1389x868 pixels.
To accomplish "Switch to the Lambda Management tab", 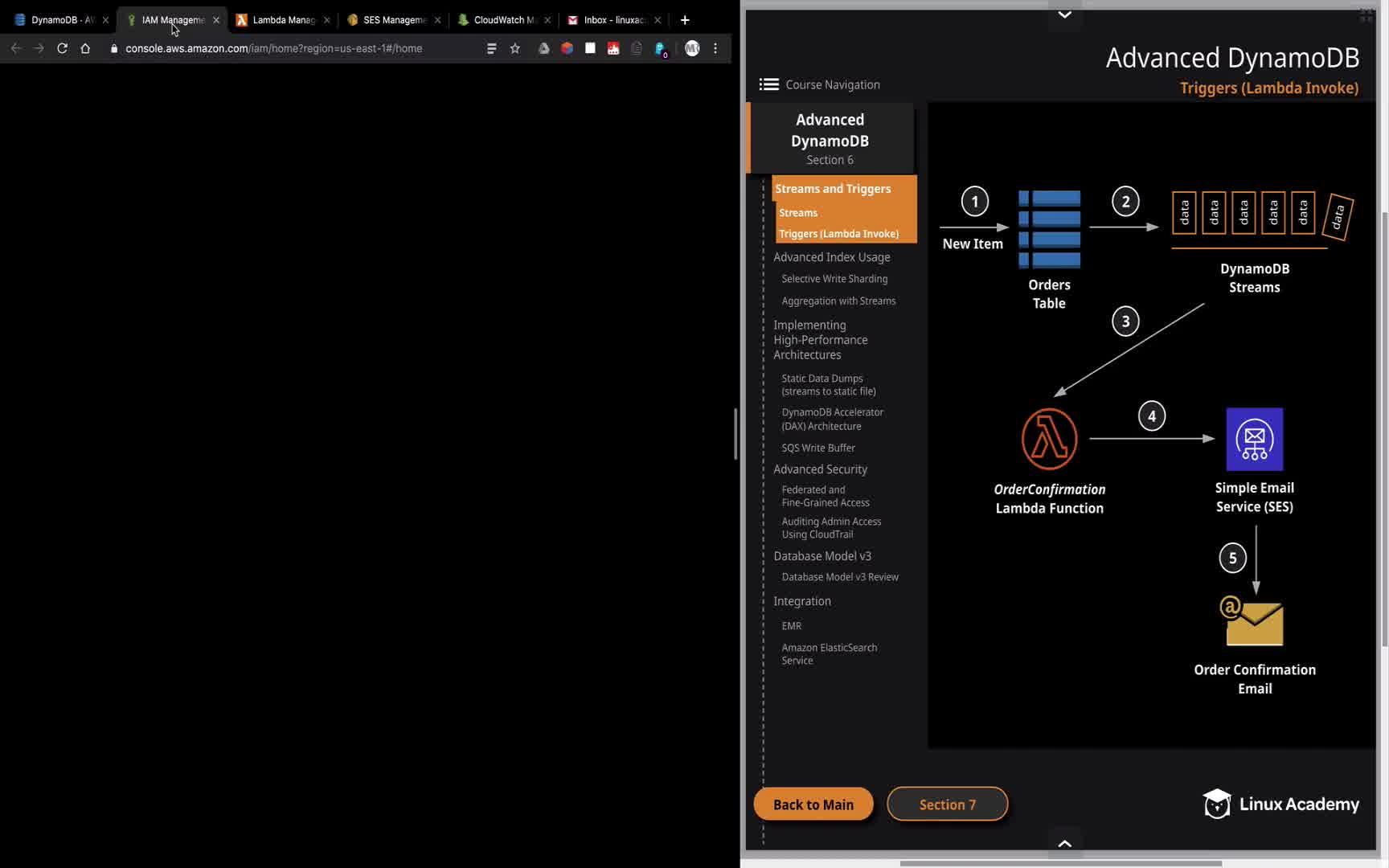I will [281, 20].
